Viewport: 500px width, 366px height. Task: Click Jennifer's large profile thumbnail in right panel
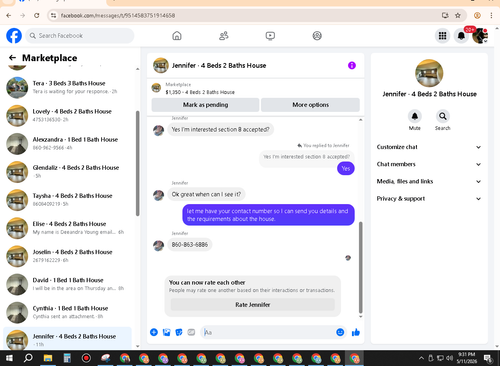429,73
